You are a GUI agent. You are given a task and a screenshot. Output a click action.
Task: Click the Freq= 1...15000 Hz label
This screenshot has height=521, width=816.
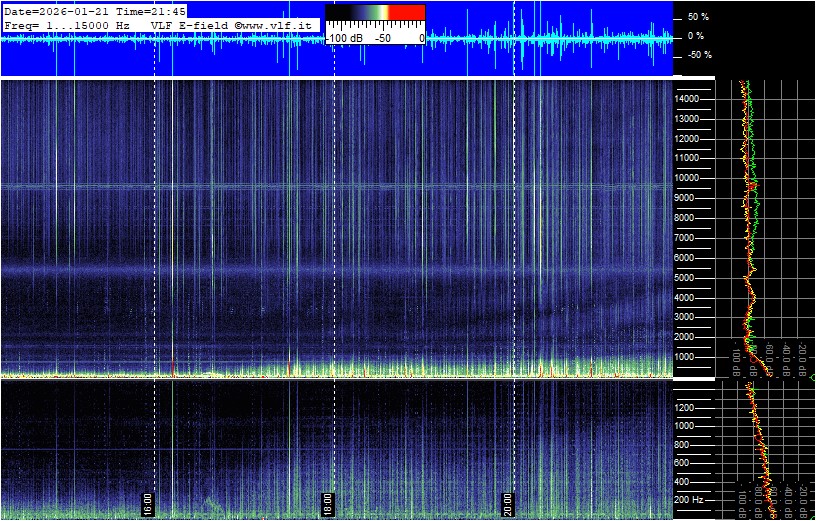[67, 24]
